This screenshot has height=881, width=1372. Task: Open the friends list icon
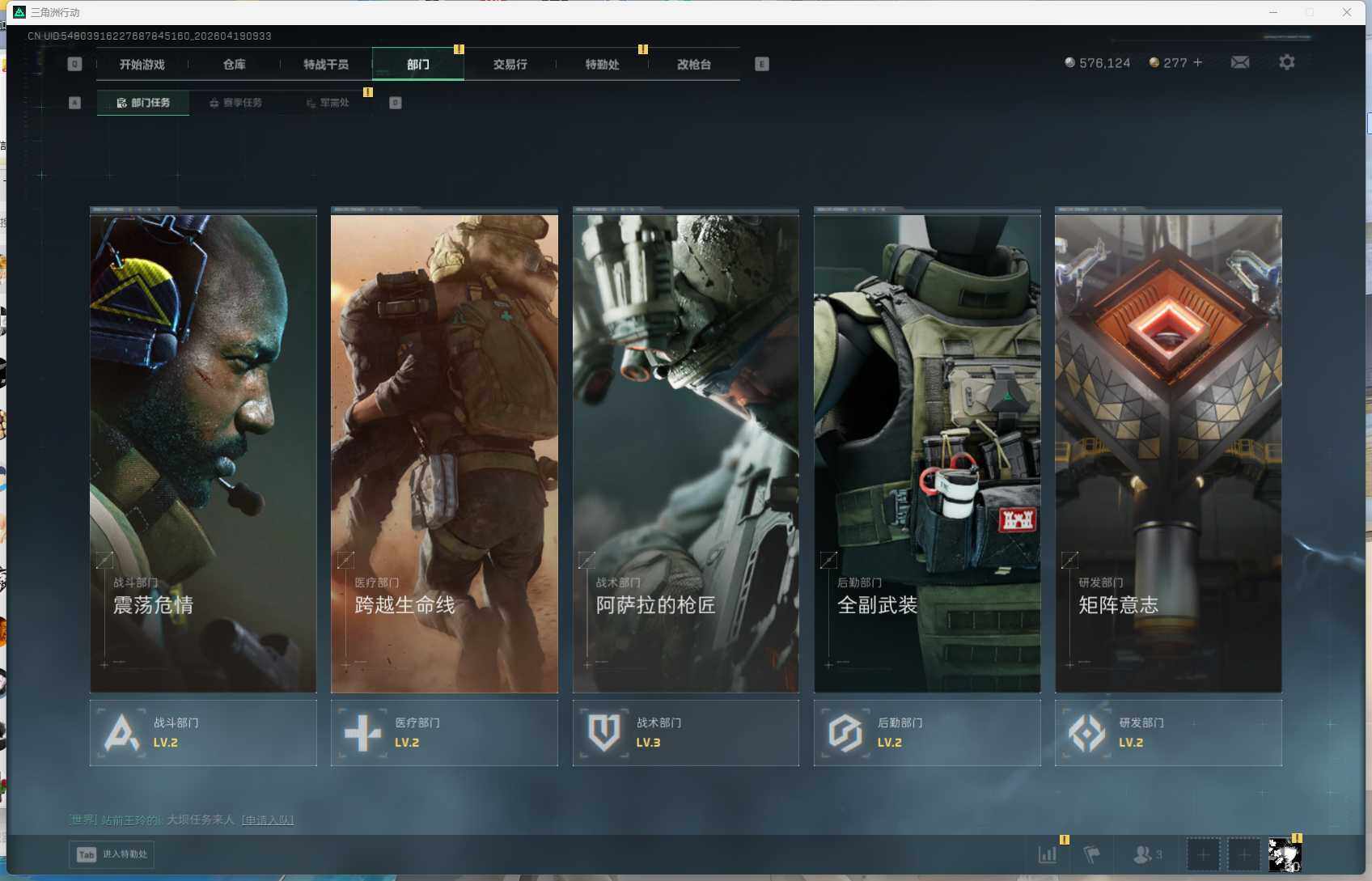(1147, 854)
